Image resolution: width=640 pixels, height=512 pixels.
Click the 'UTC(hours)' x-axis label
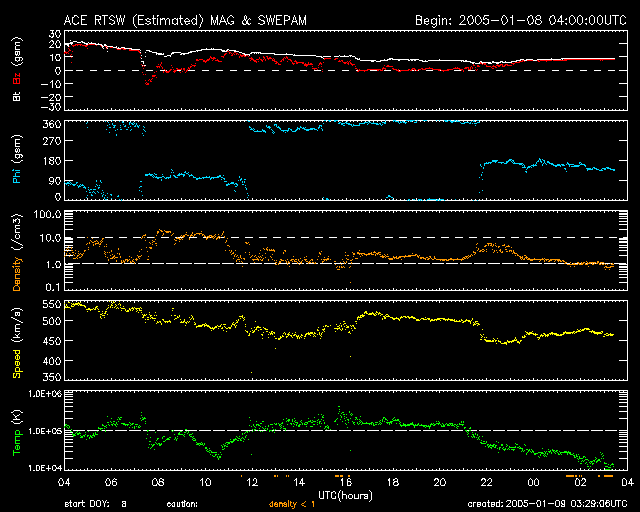pos(345,495)
